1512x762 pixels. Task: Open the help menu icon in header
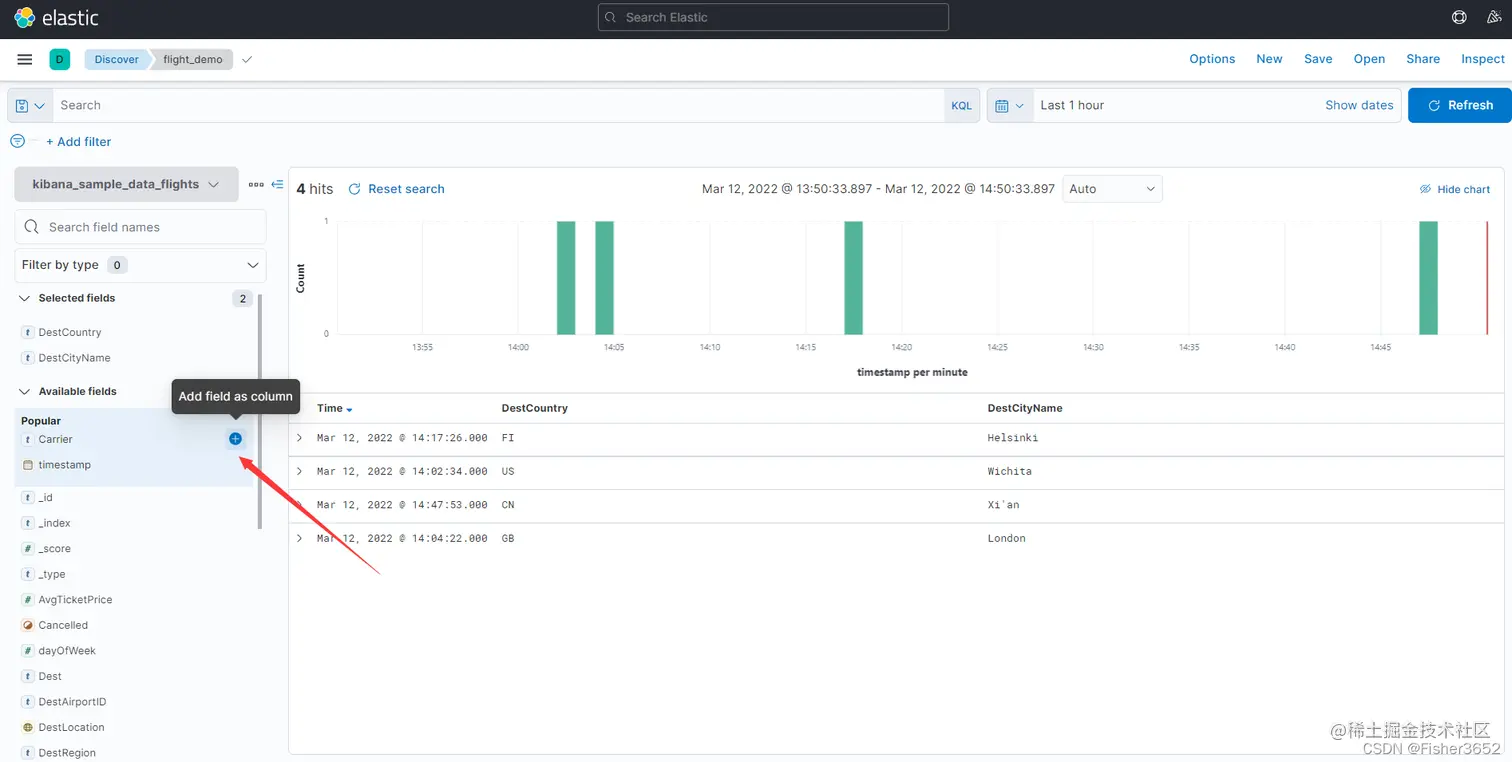pyautogui.click(x=1459, y=17)
